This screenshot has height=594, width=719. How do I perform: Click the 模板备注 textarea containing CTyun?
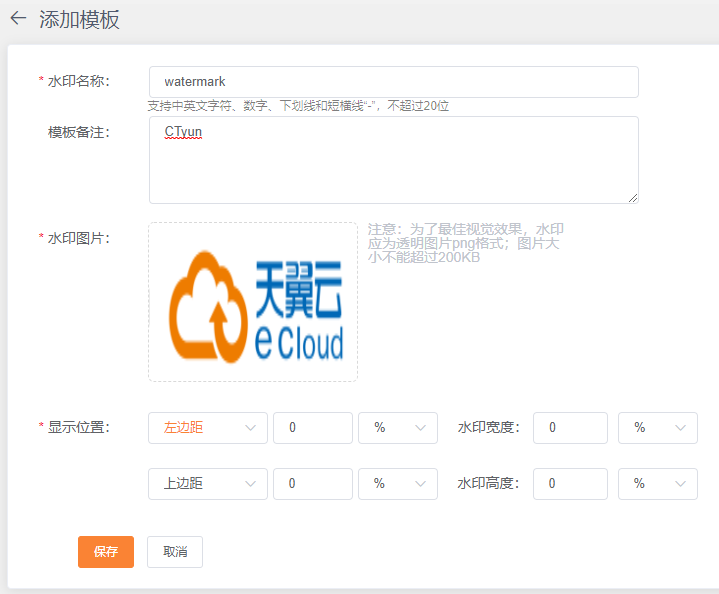[x=393, y=160]
